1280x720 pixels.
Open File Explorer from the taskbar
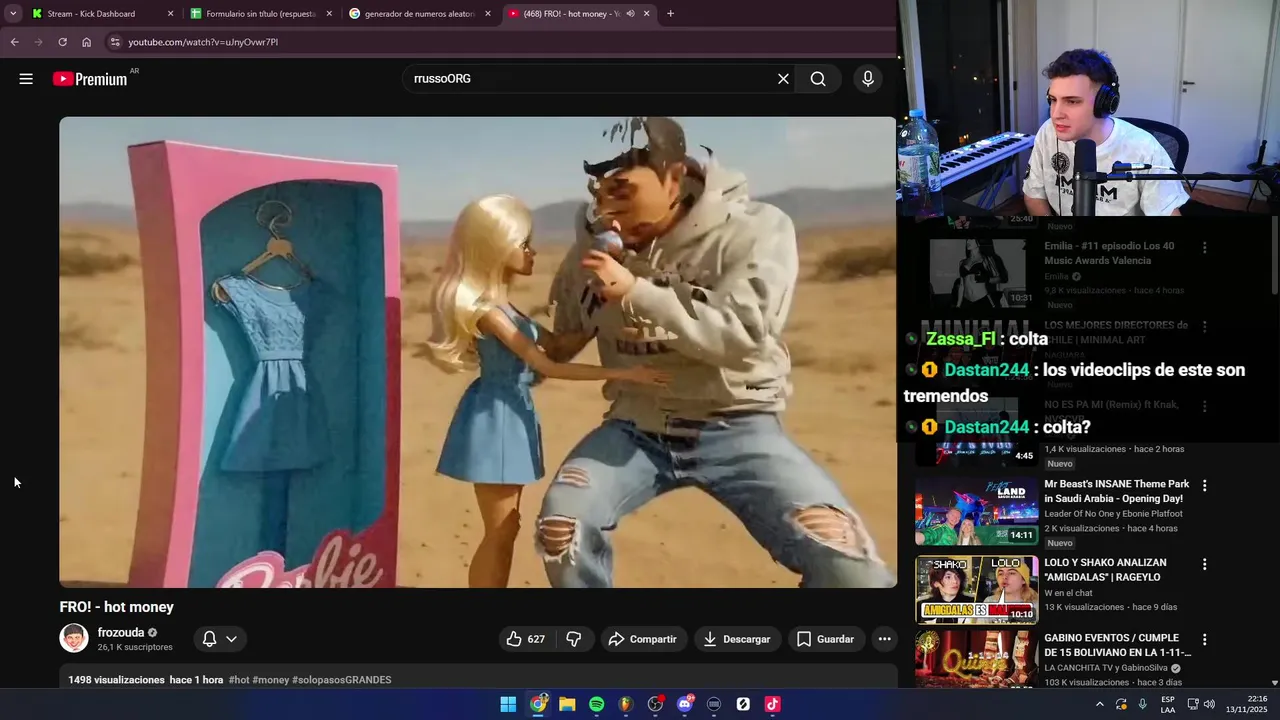(567, 704)
